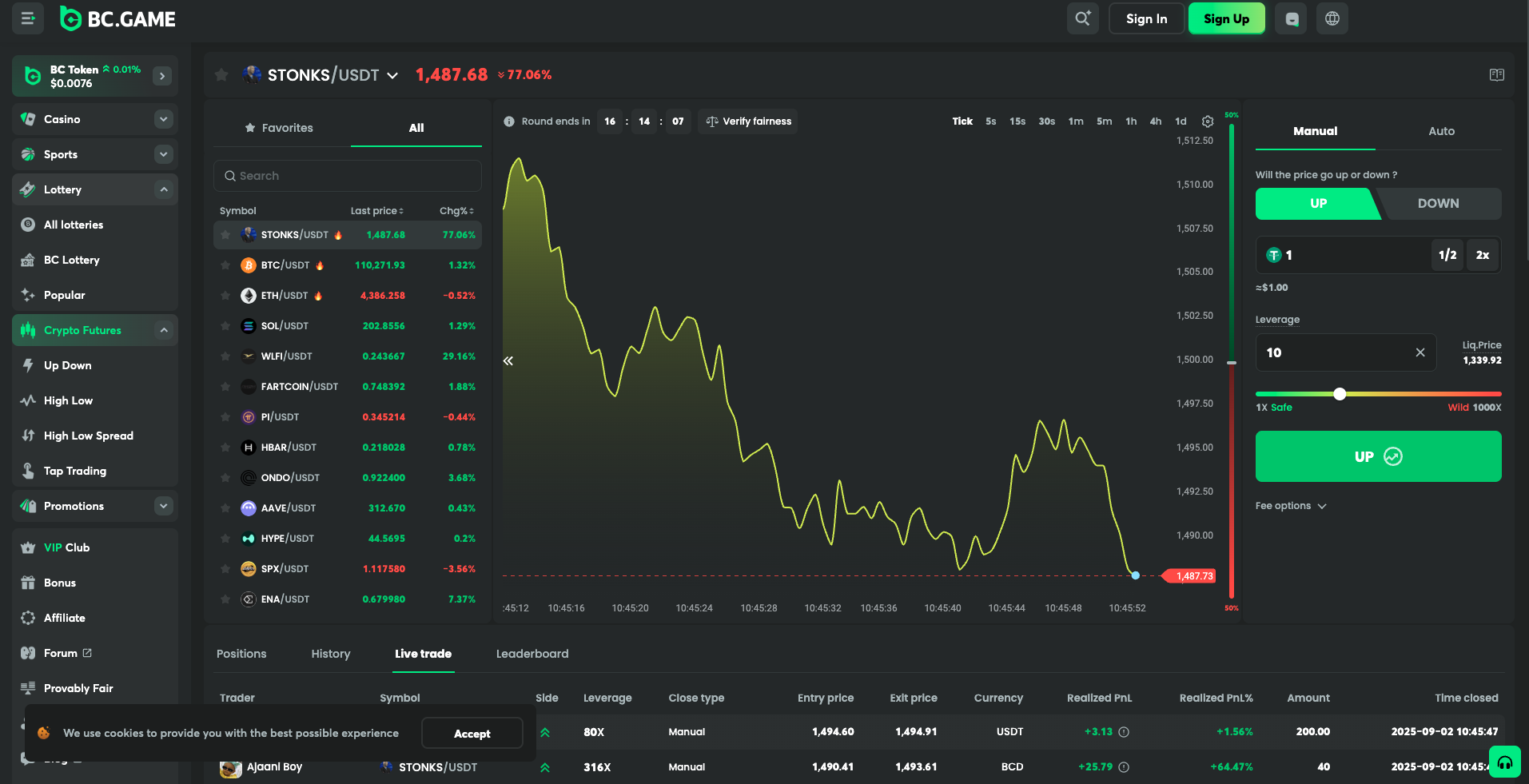Viewport: 1529px width, 784px height.
Task: Click the long/short ratio vertical bar
Action: click(1232, 361)
